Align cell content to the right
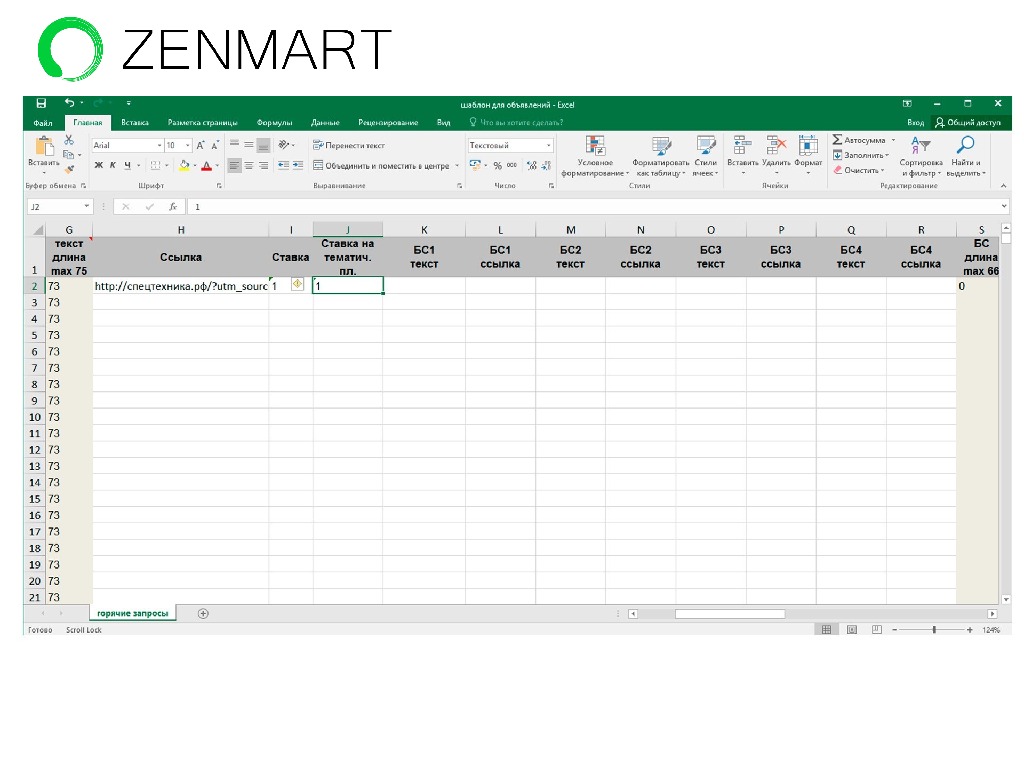This screenshot has width=1024, height=768. tap(263, 166)
